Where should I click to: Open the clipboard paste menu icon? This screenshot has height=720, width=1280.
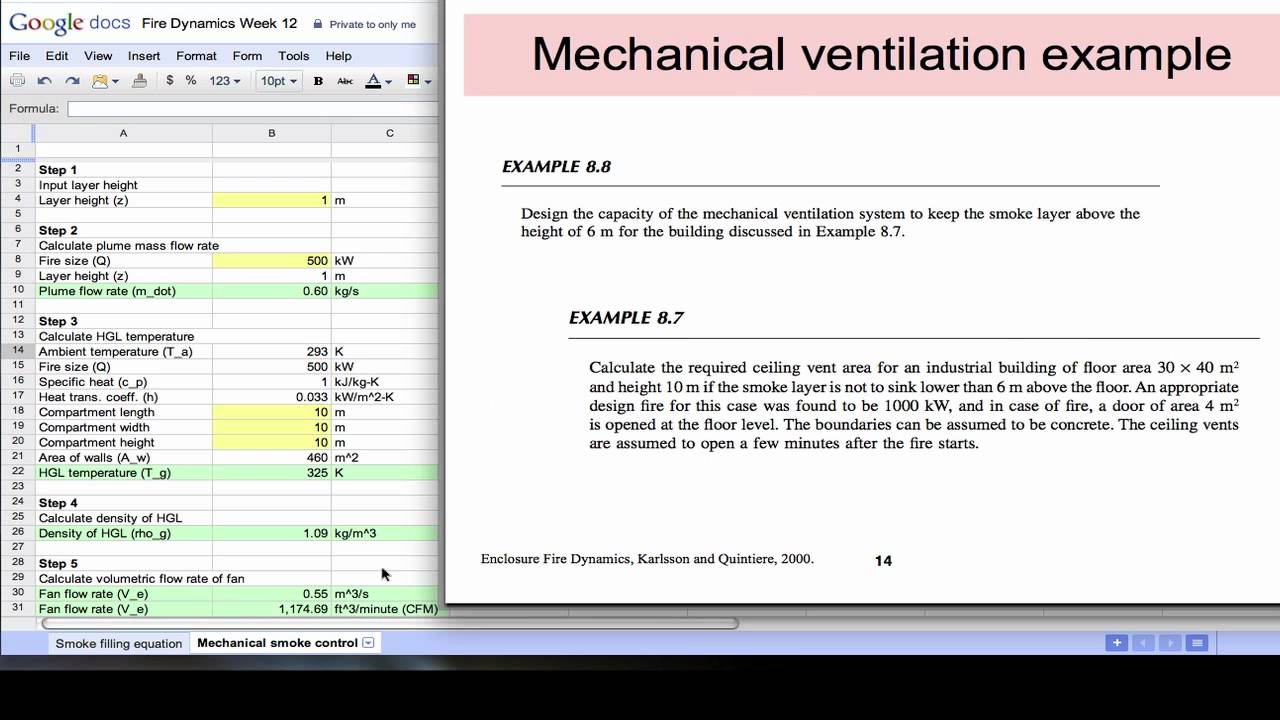[x=105, y=81]
